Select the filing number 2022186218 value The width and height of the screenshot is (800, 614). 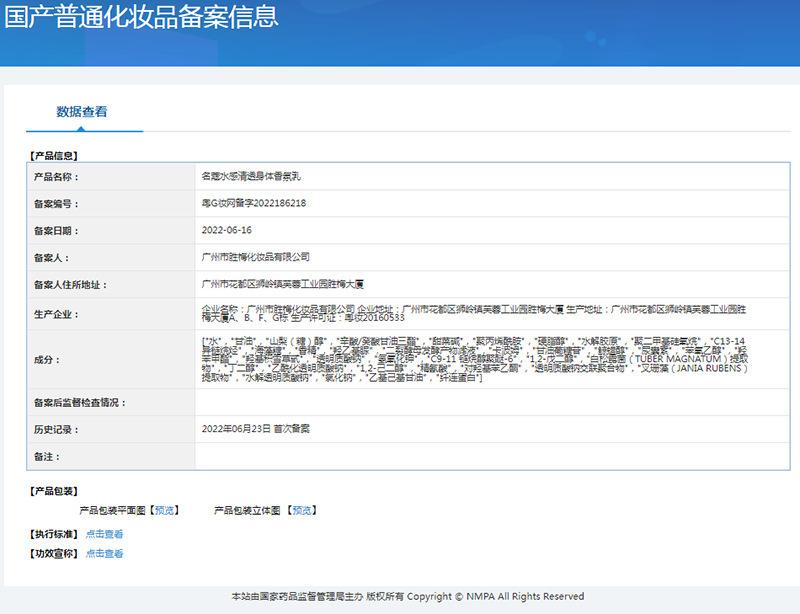pos(254,203)
